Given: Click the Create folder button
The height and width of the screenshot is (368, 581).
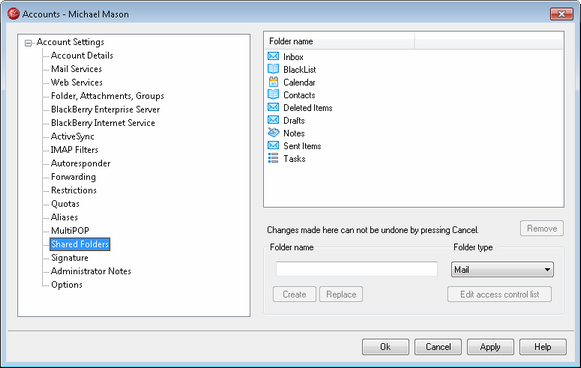Looking at the screenshot, I should pos(295,294).
